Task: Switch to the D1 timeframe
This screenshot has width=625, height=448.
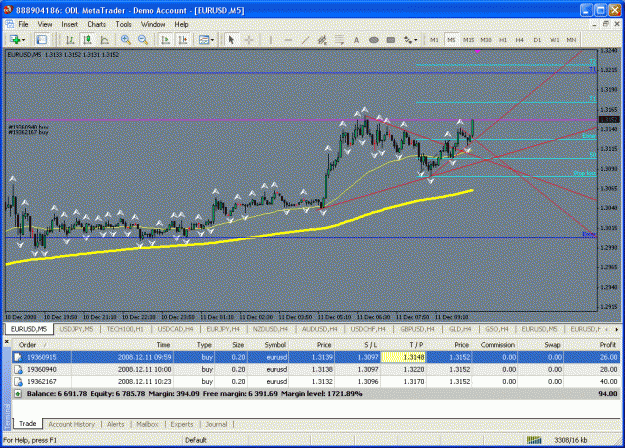Action: tap(537, 40)
